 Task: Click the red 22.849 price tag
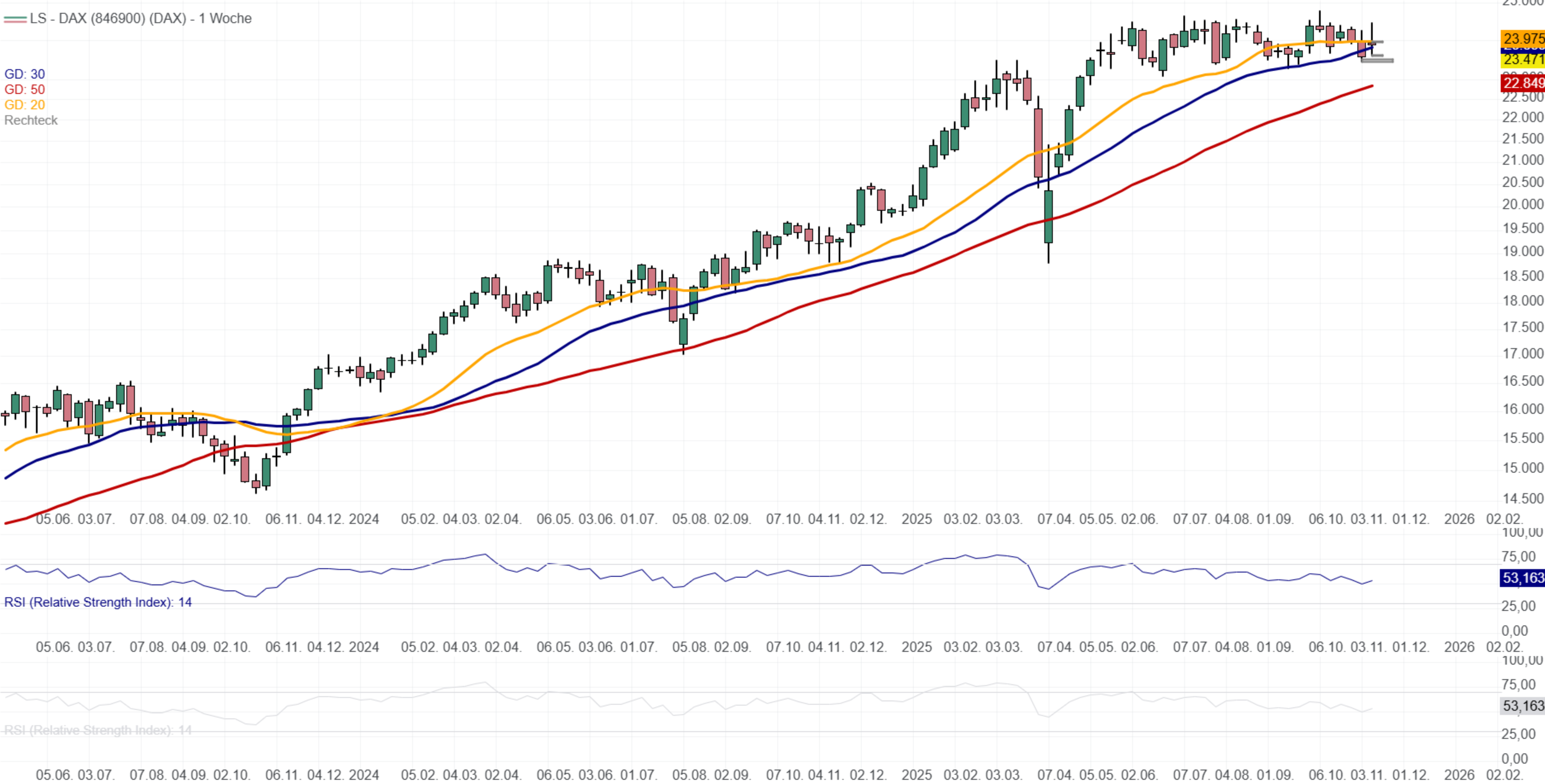(x=1522, y=83)
